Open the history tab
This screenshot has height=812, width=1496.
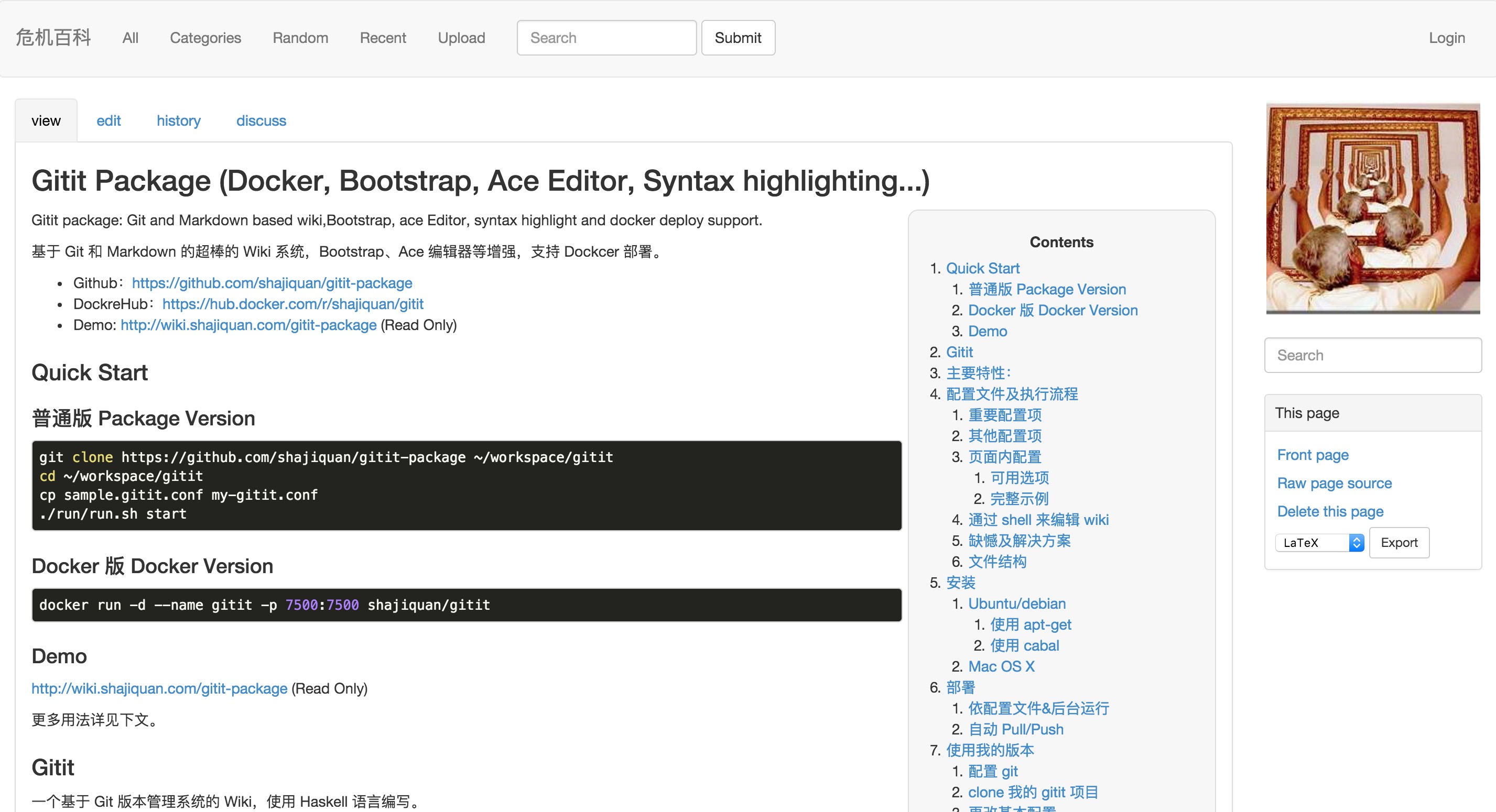[x=178, y=120]
